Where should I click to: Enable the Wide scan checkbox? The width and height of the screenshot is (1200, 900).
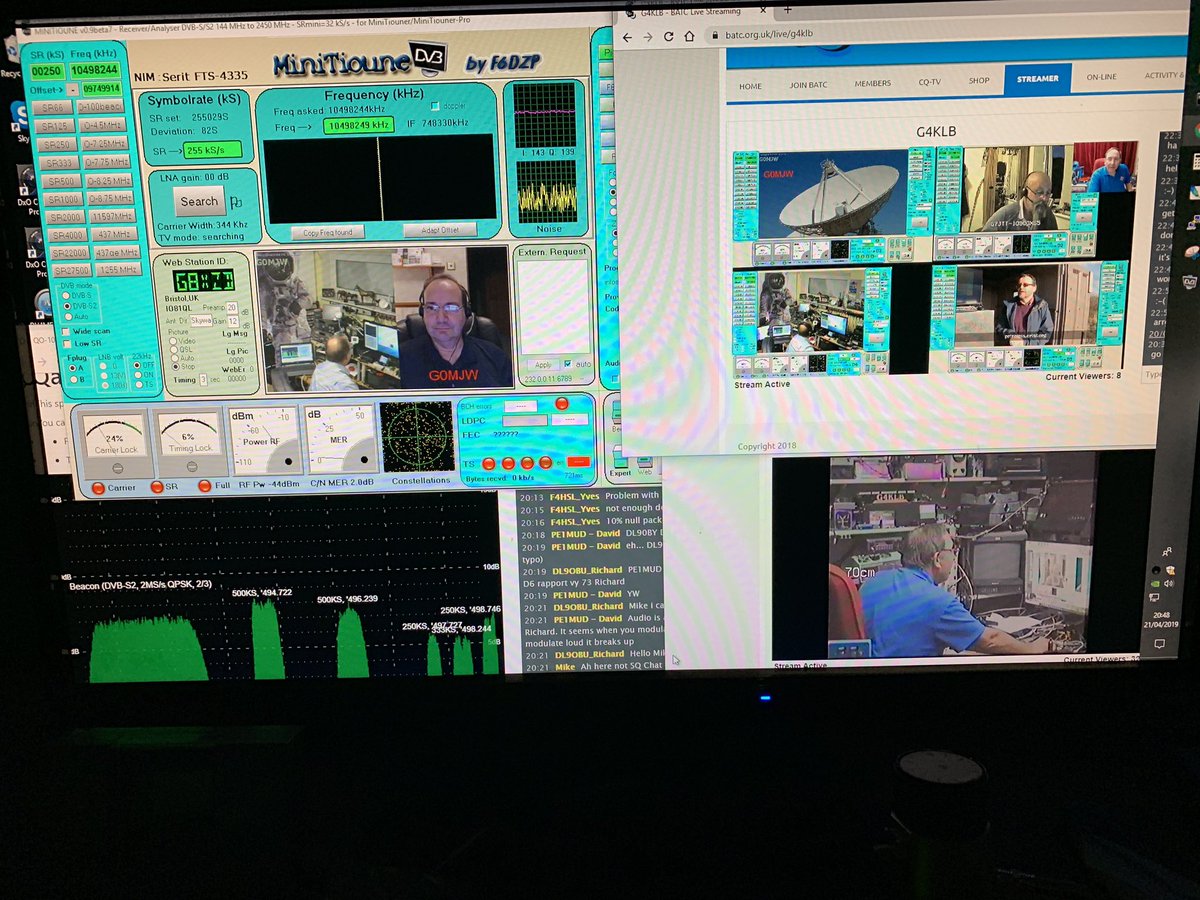coord(66,331)
